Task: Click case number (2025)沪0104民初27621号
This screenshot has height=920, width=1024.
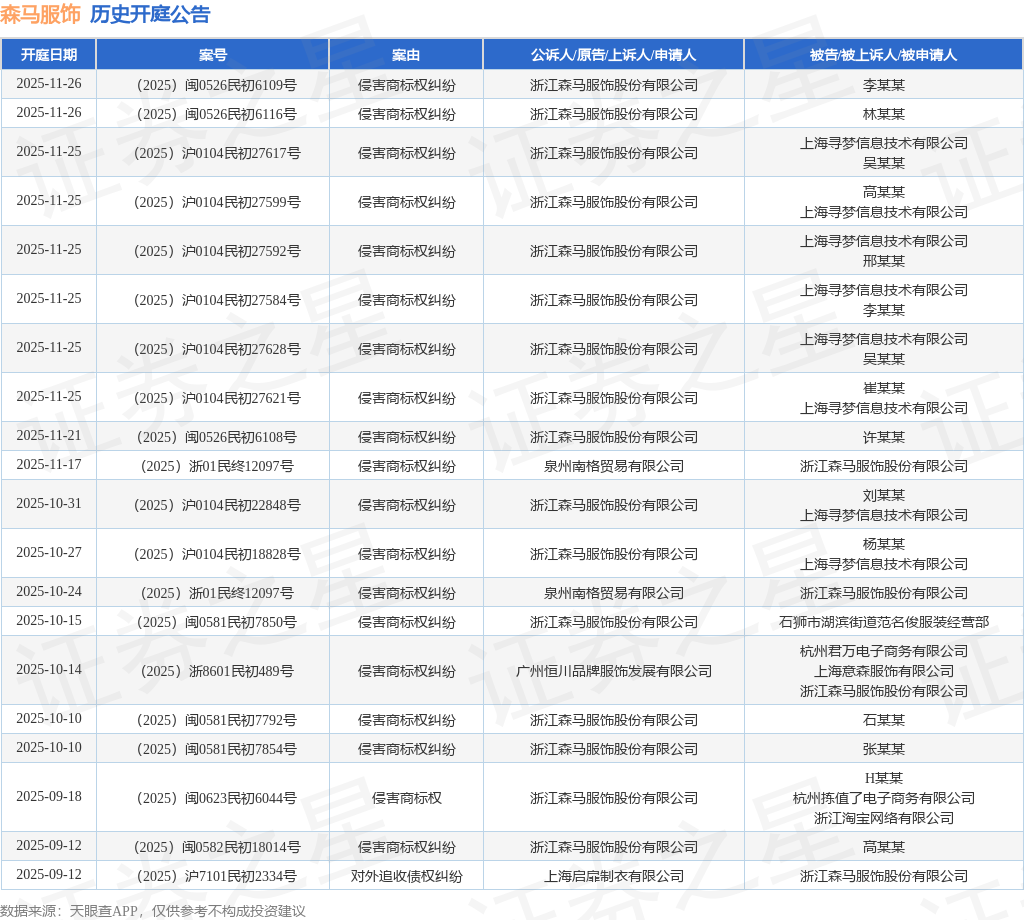Action: coord(213,398)
